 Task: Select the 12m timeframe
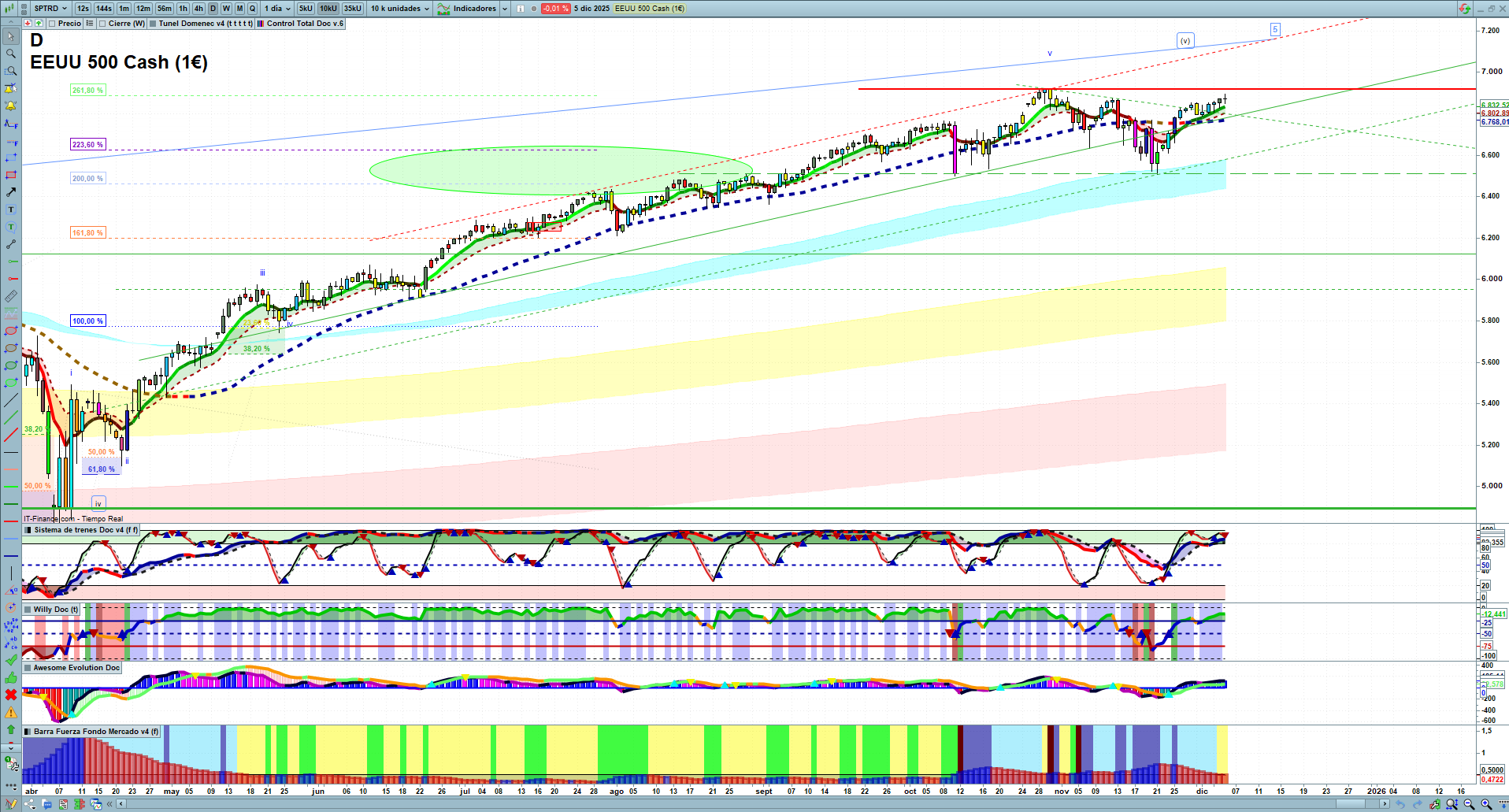click(143, 9)
